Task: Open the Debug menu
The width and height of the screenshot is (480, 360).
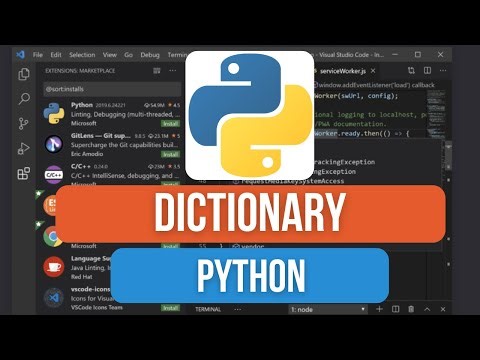Action: (x=150, y=55)
